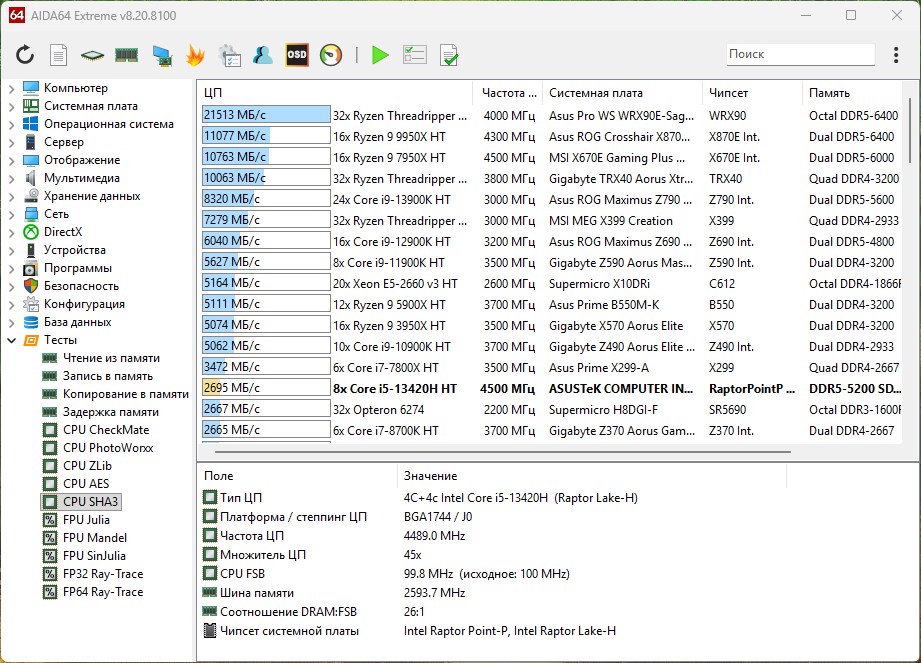
Task: Select the FPU Julia test
Action: [x=86, y=520]
